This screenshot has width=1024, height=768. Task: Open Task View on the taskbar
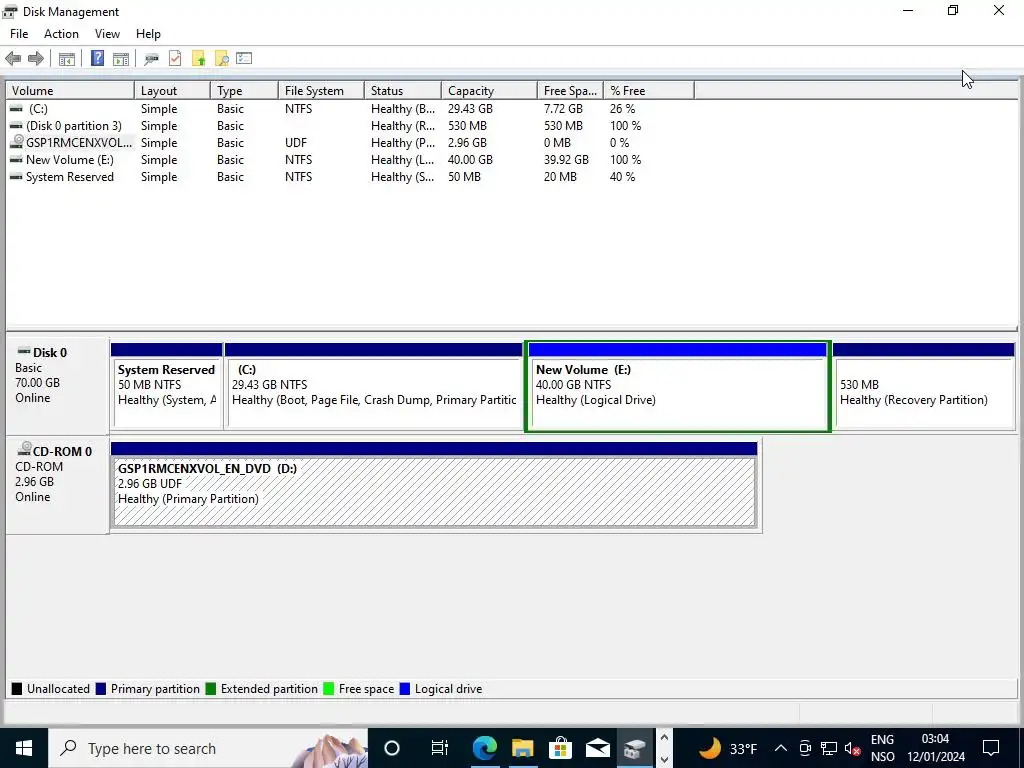tap(440, 748)
